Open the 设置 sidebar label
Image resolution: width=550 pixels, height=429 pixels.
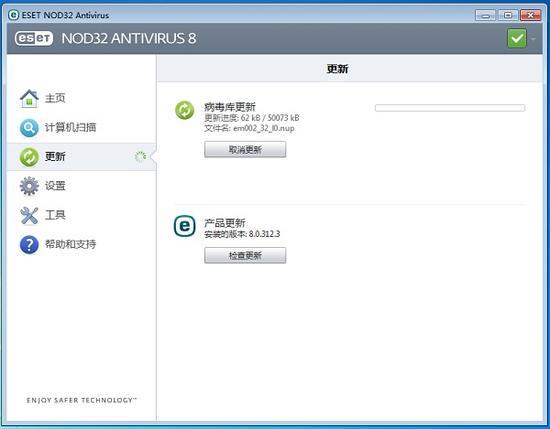pos(55,186)
